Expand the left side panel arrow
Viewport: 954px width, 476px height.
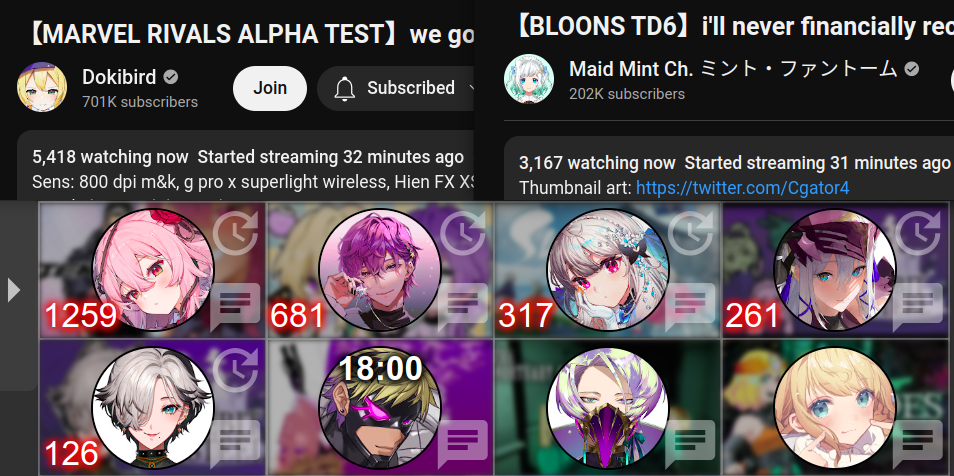(13, 290)
